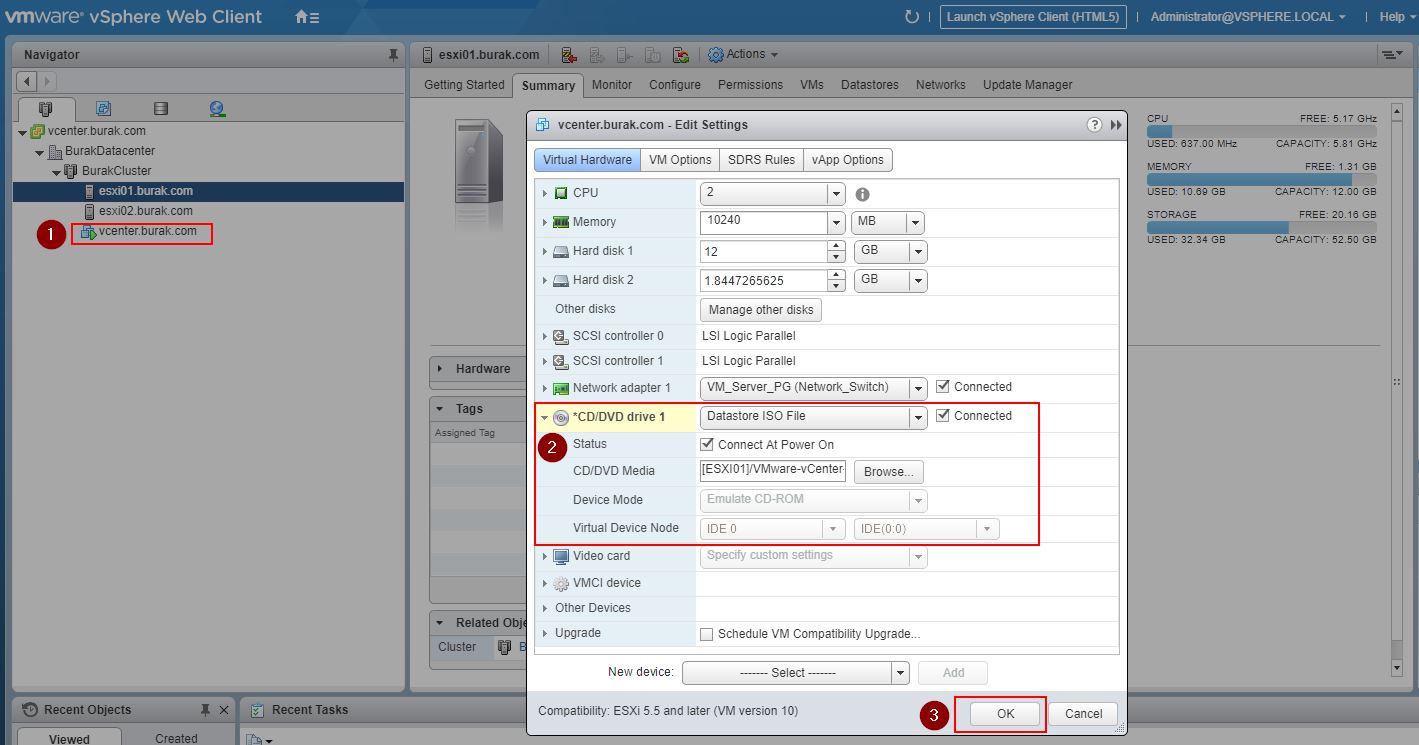The width and height of the screenshot is (1419, 745).
Task: Collapse the BurakDatacenter tree node
Action: 39,152
